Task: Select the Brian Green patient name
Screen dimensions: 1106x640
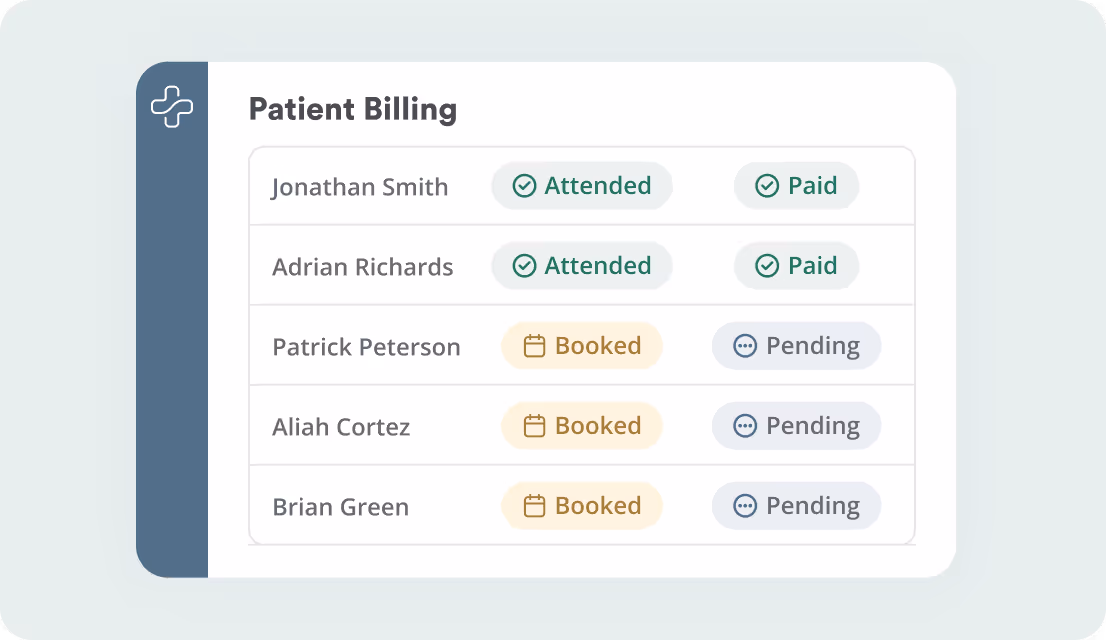Action: (340, 507)
